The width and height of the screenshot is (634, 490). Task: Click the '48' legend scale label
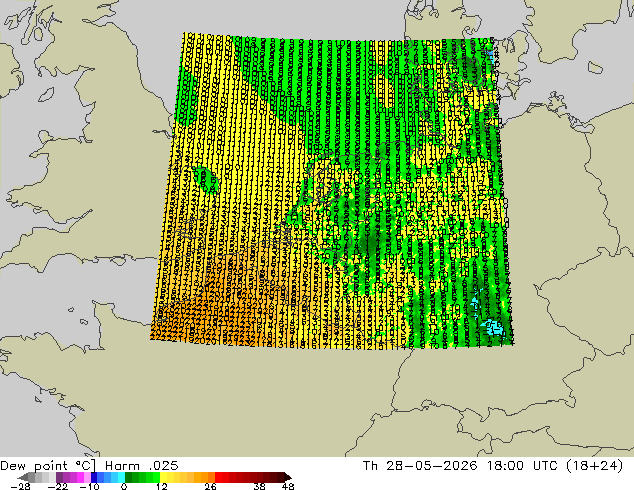[x=288, y=486]
